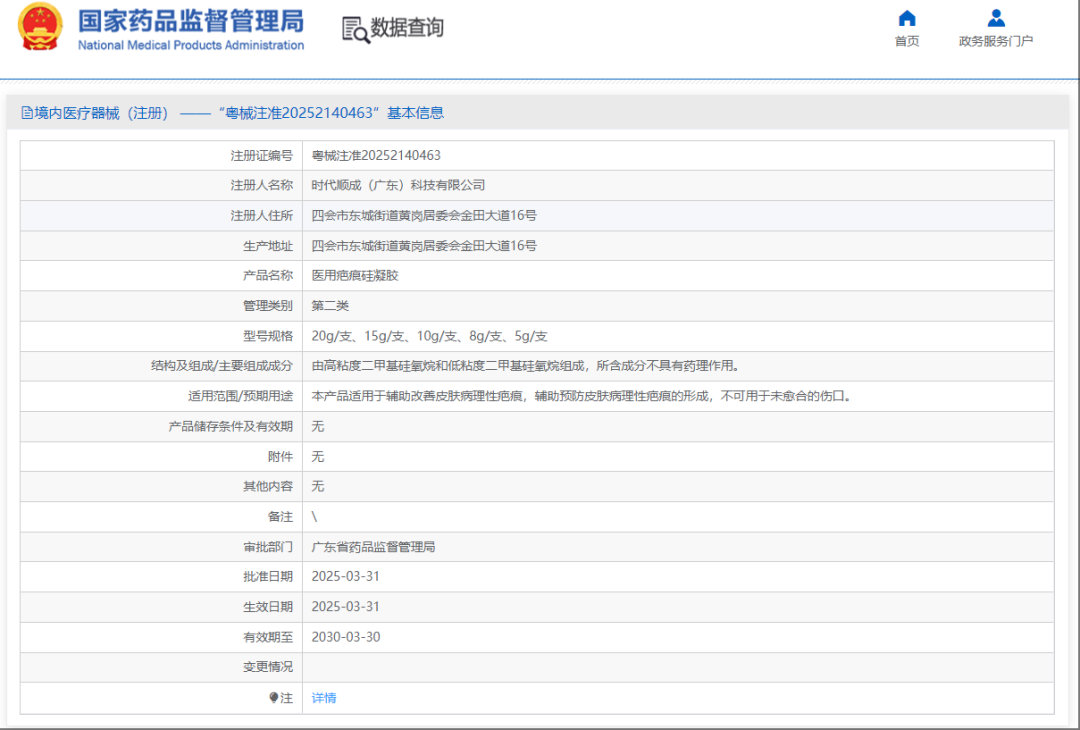Select registration number 粤械注准20252140463 value
Image resolution: width=1080 pixels, height=730 pixels.
[x=376, y=156]
